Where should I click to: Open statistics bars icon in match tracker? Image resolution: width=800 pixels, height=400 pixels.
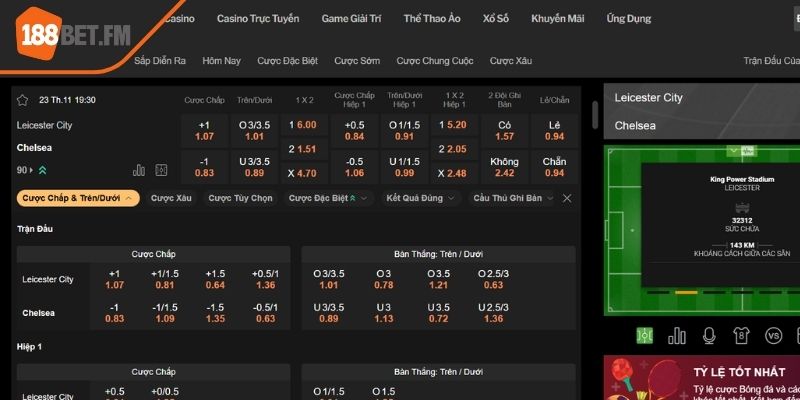click(677, 336)
